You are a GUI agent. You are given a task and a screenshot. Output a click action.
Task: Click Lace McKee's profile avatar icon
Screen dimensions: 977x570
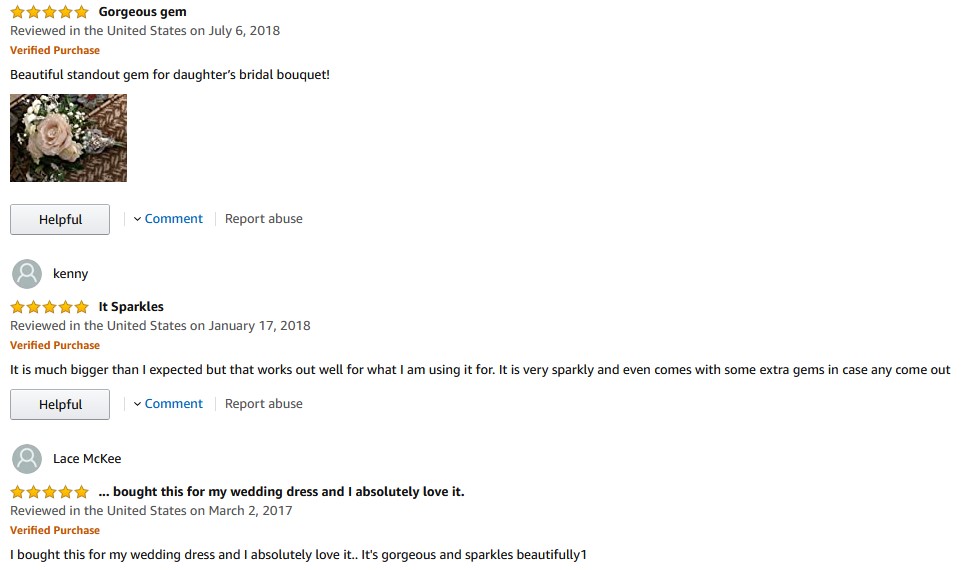[x=27, y=459]
